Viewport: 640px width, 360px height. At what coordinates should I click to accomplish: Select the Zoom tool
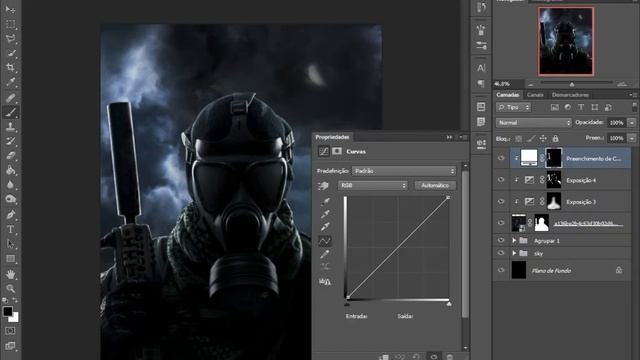(x=10, y=289)
